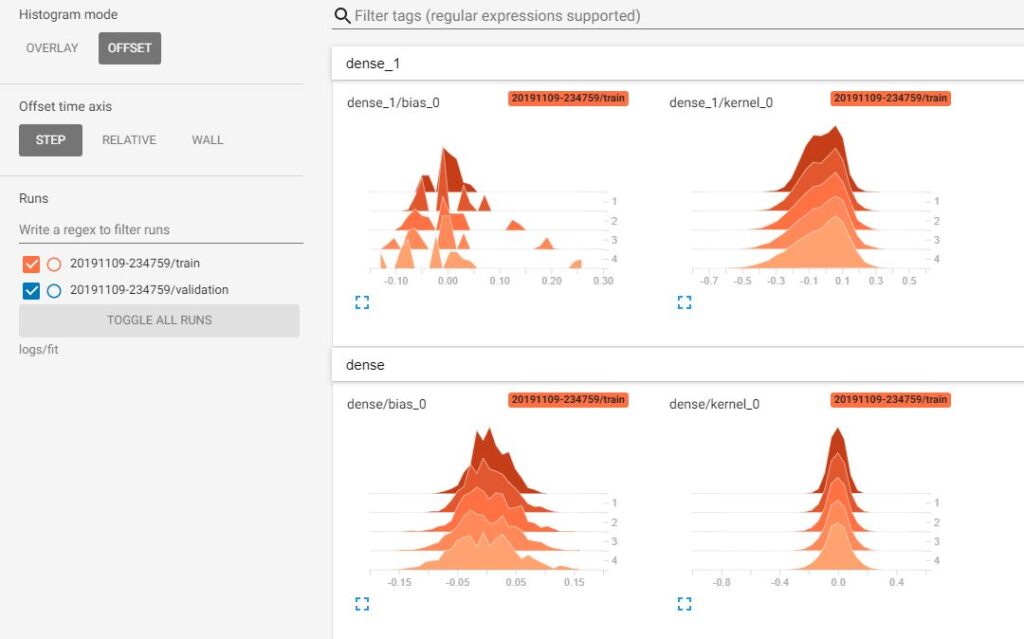The image size is (1024, 639).
Task: Click the logs/fit directory label
Action: click(39, 350)
